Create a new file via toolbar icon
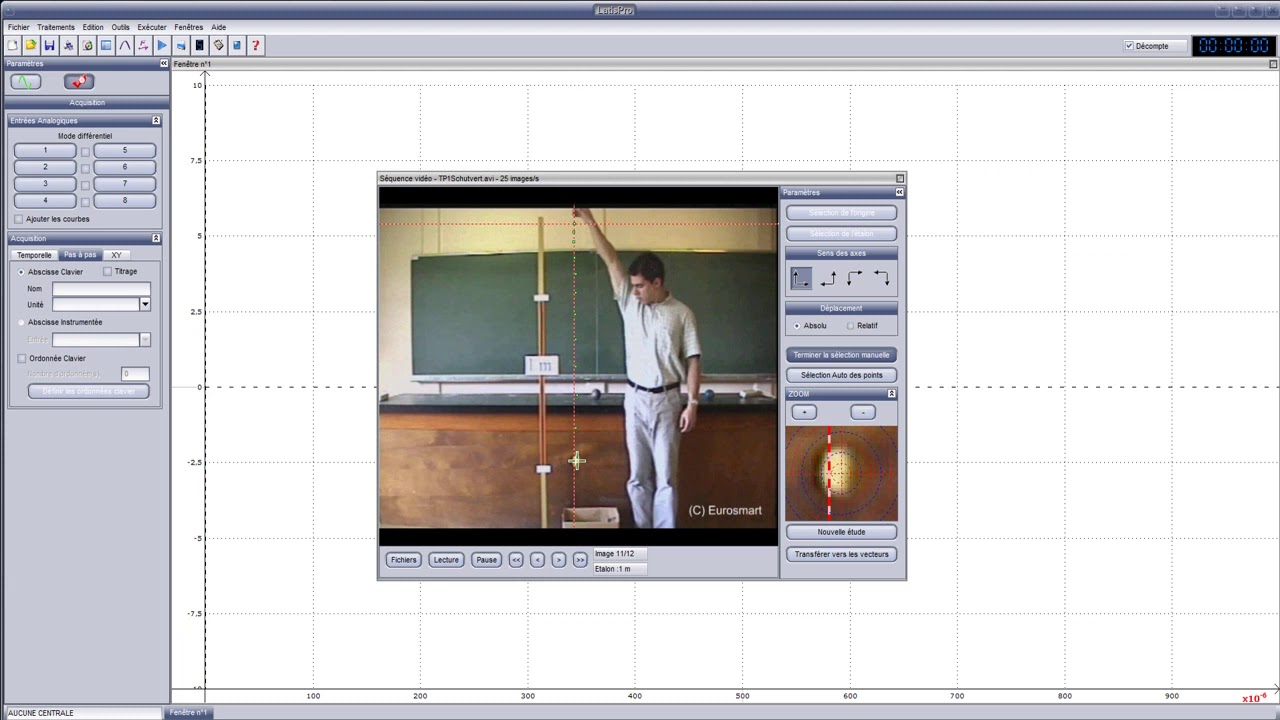This screenshot has width=1280, height=720. (x=12, y=45)
